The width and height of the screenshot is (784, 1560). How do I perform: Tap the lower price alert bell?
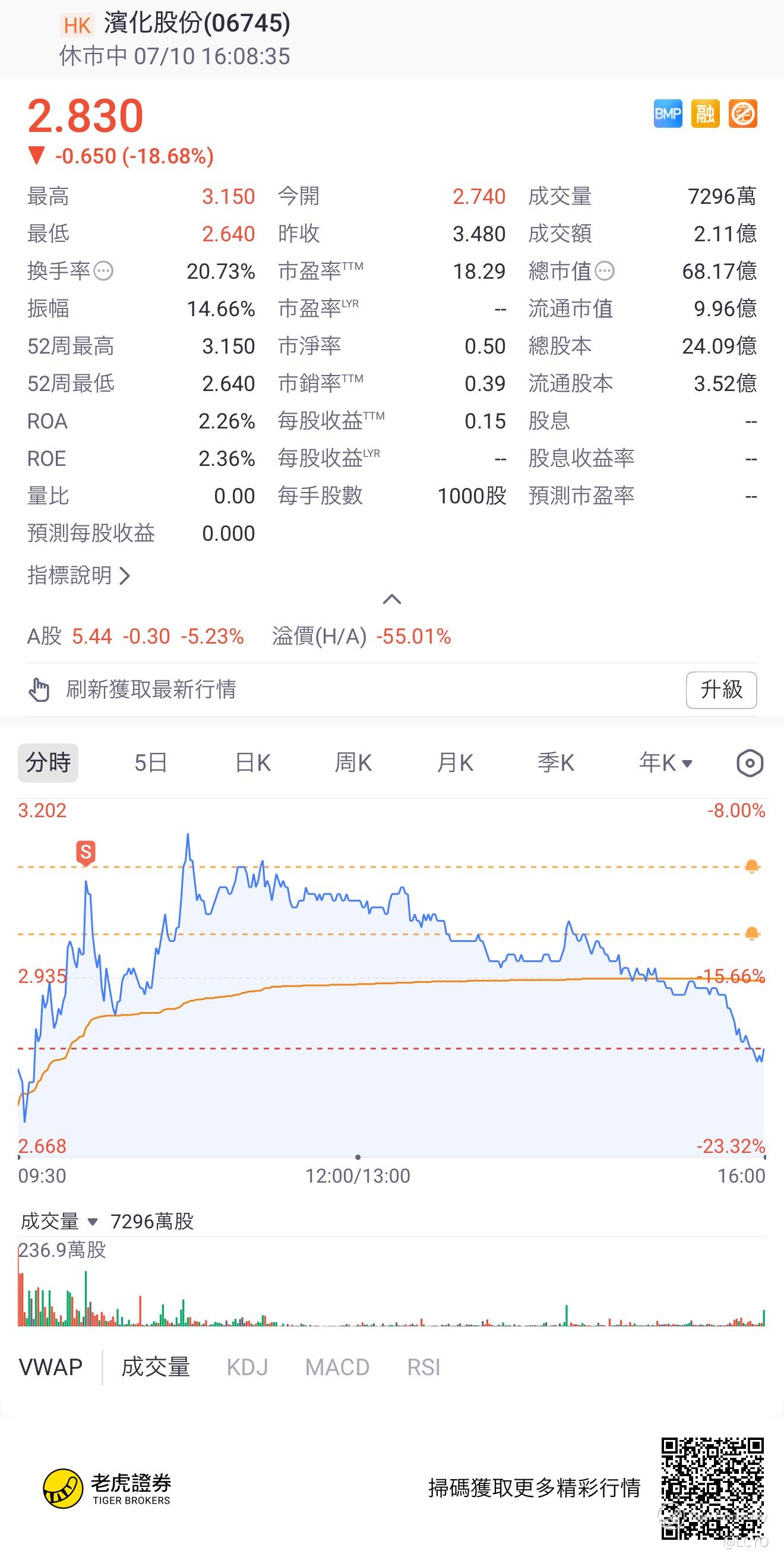[x=752, y=934]
